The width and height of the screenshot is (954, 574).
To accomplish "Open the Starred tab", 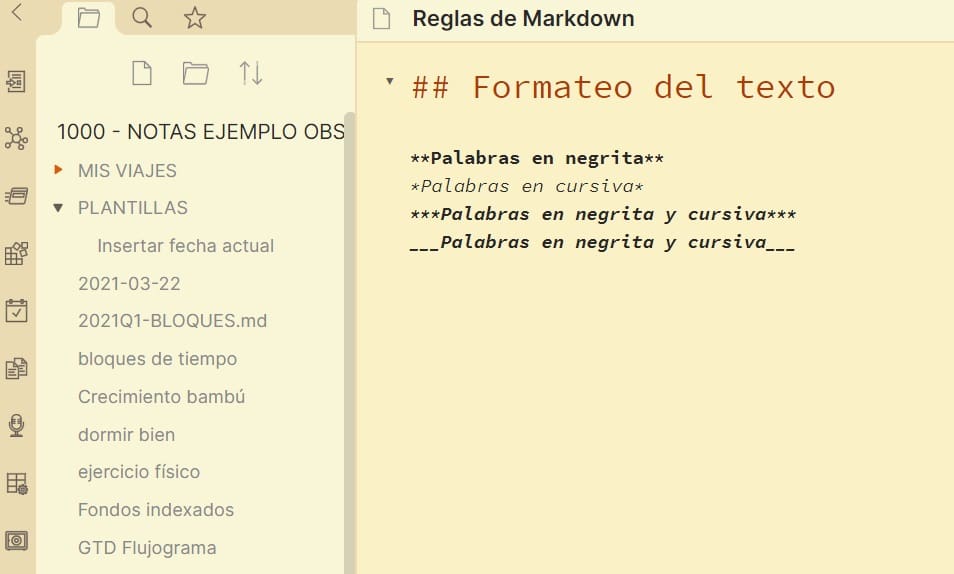I will click(195, 18).
